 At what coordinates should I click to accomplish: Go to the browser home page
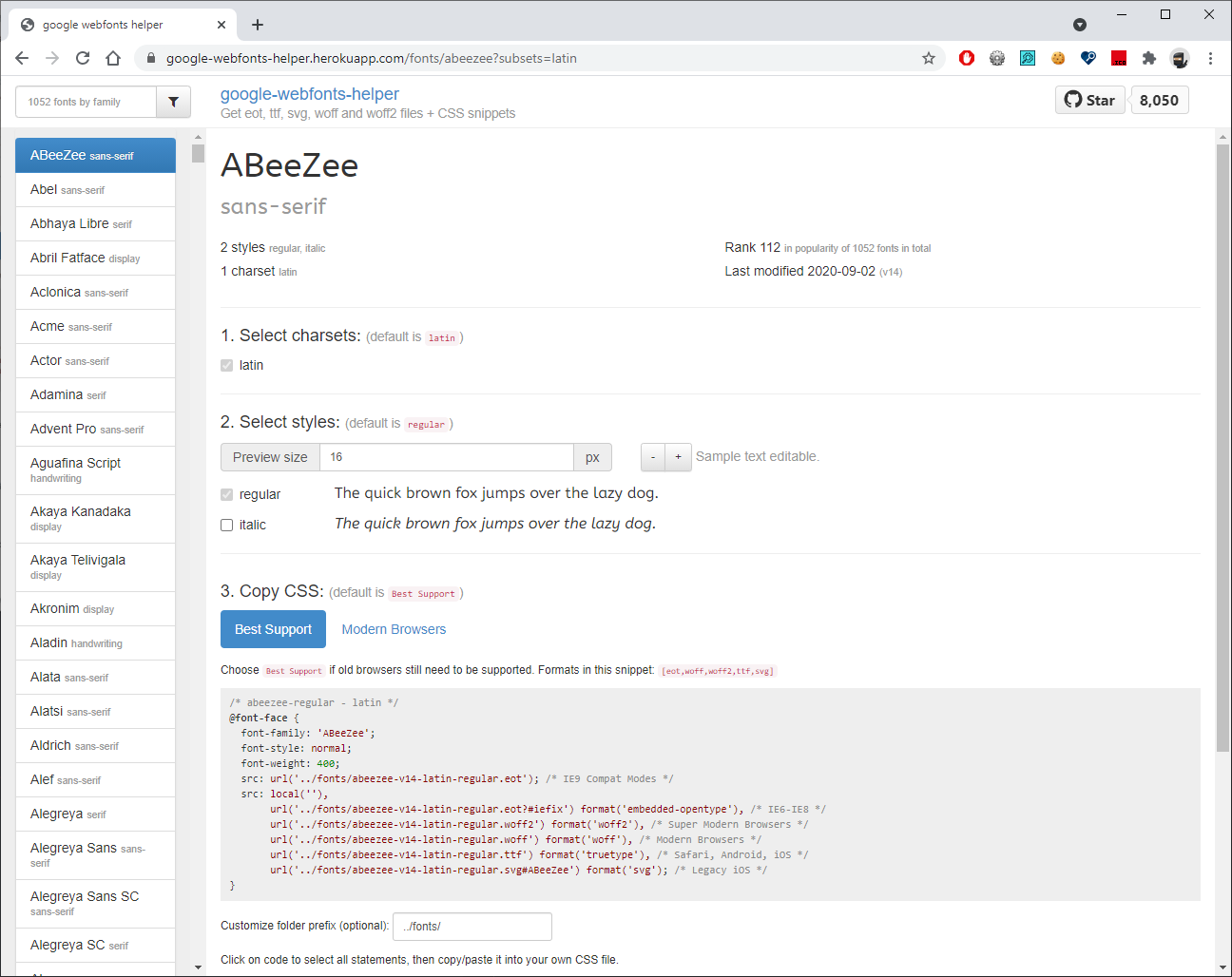pyautogui.click(x=113, y=58)
